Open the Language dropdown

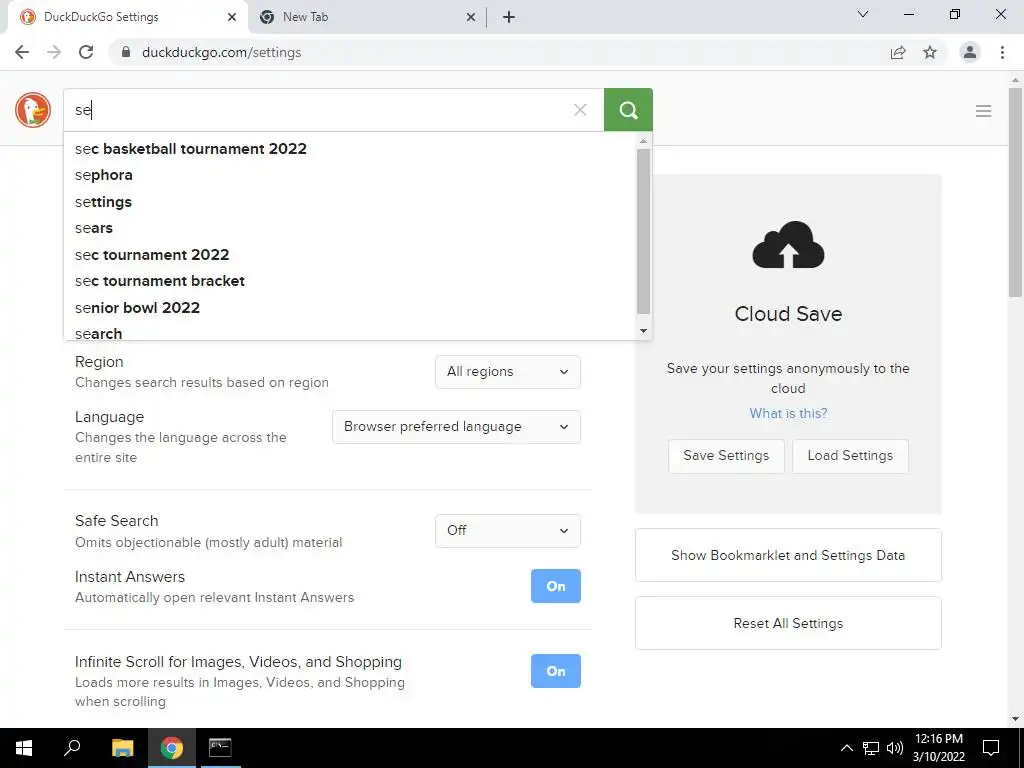coord(456,426)
